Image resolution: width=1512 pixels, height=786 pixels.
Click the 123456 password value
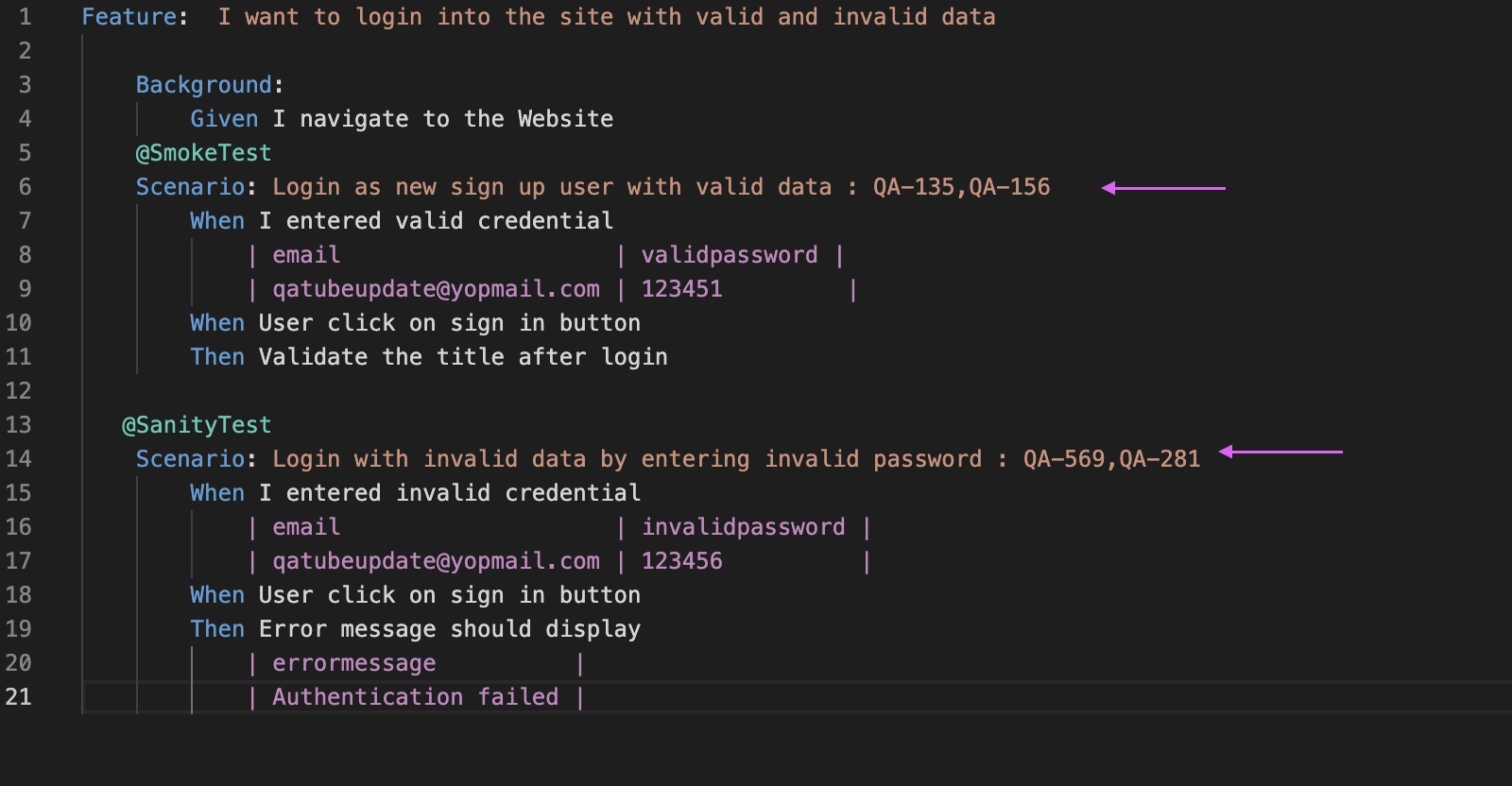pyautogui.click(x=682, y=561)
